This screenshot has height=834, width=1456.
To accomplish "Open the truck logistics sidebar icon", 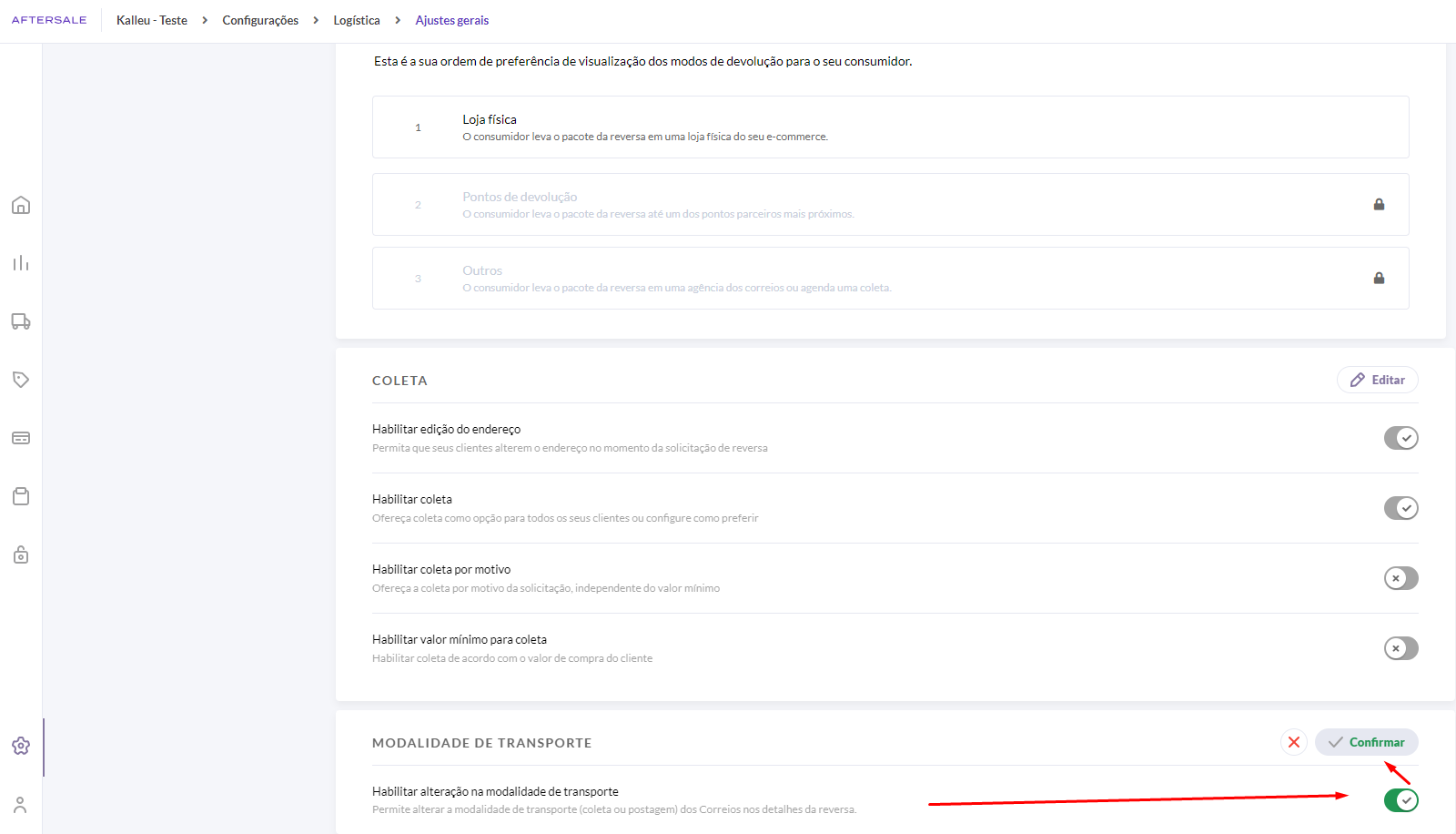I will click(x=21, y=321).
